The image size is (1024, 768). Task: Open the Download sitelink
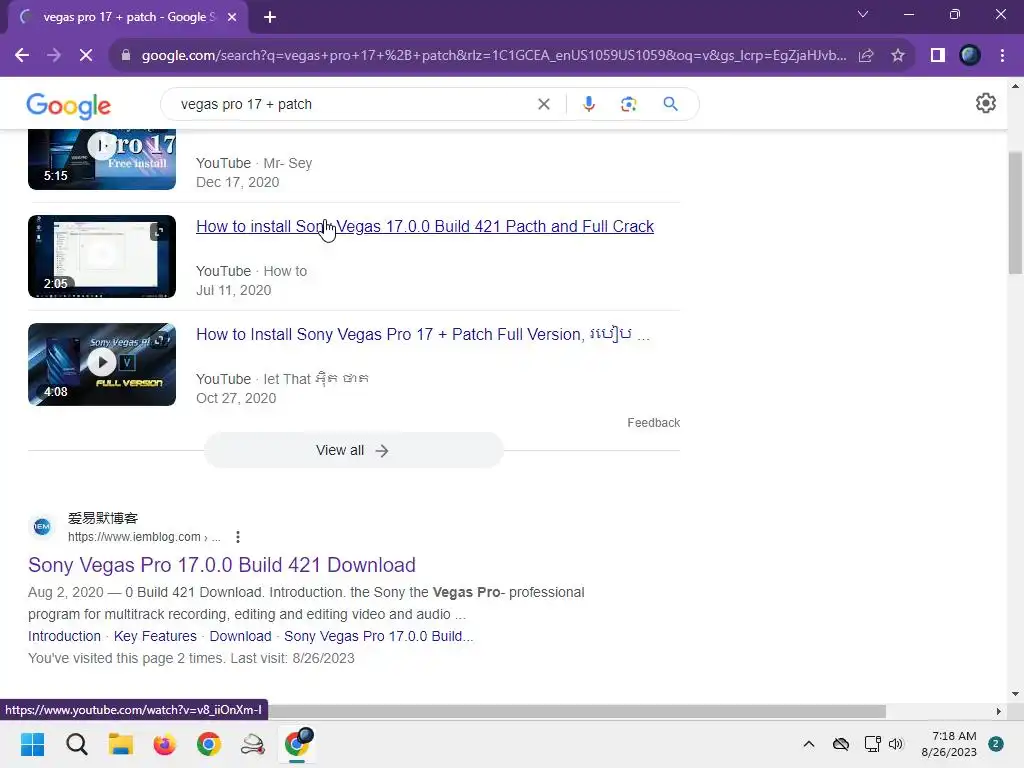pos(240,635)
